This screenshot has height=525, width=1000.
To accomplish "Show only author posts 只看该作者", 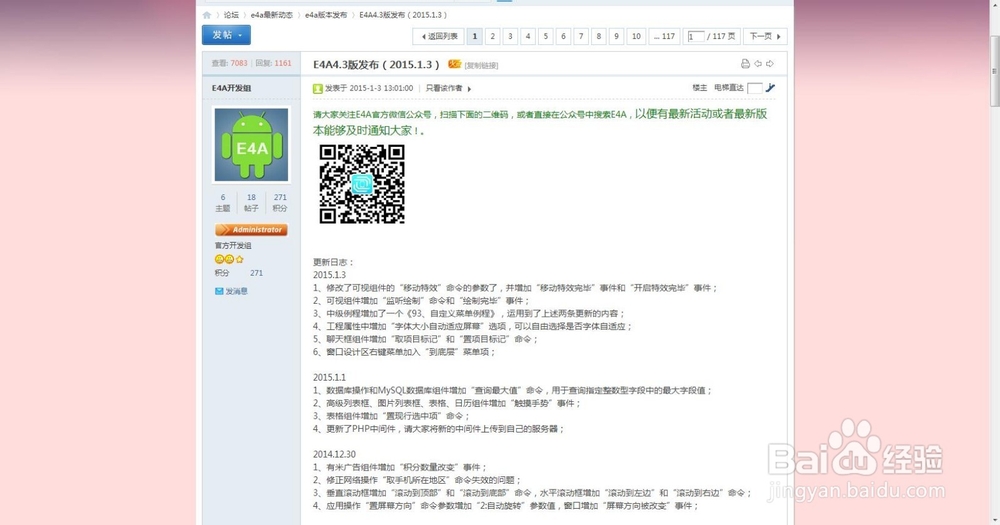I will 444,88.
